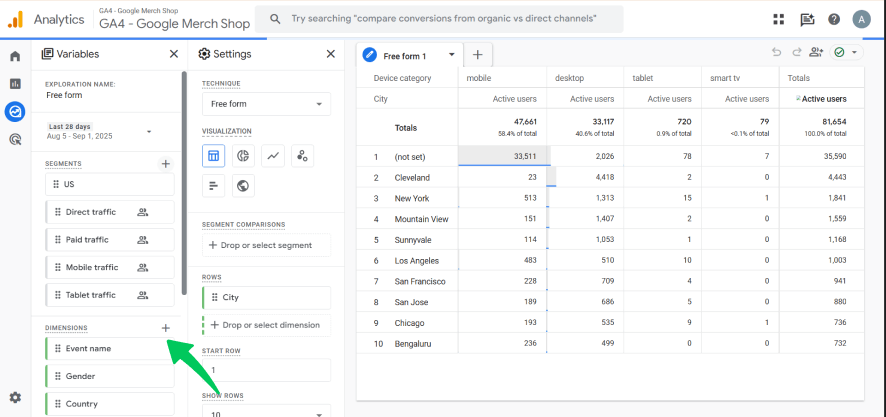Screen dimensions: 886x417
Task: Open the Help question mark icon
Action: click(834, 19)
